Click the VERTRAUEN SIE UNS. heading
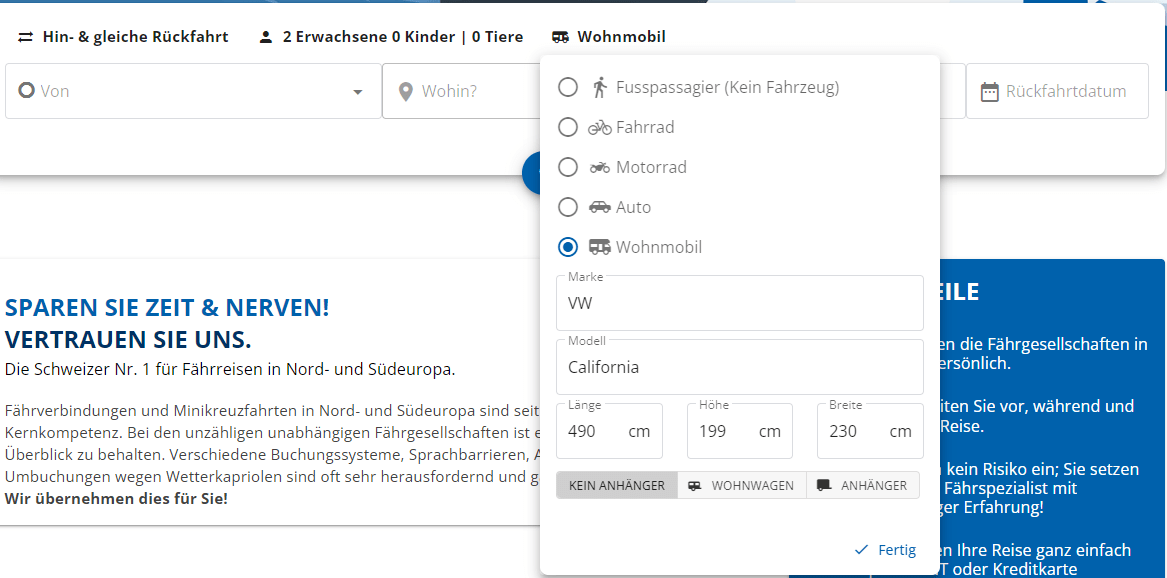Screen dimensions: 1167x578 128,340
